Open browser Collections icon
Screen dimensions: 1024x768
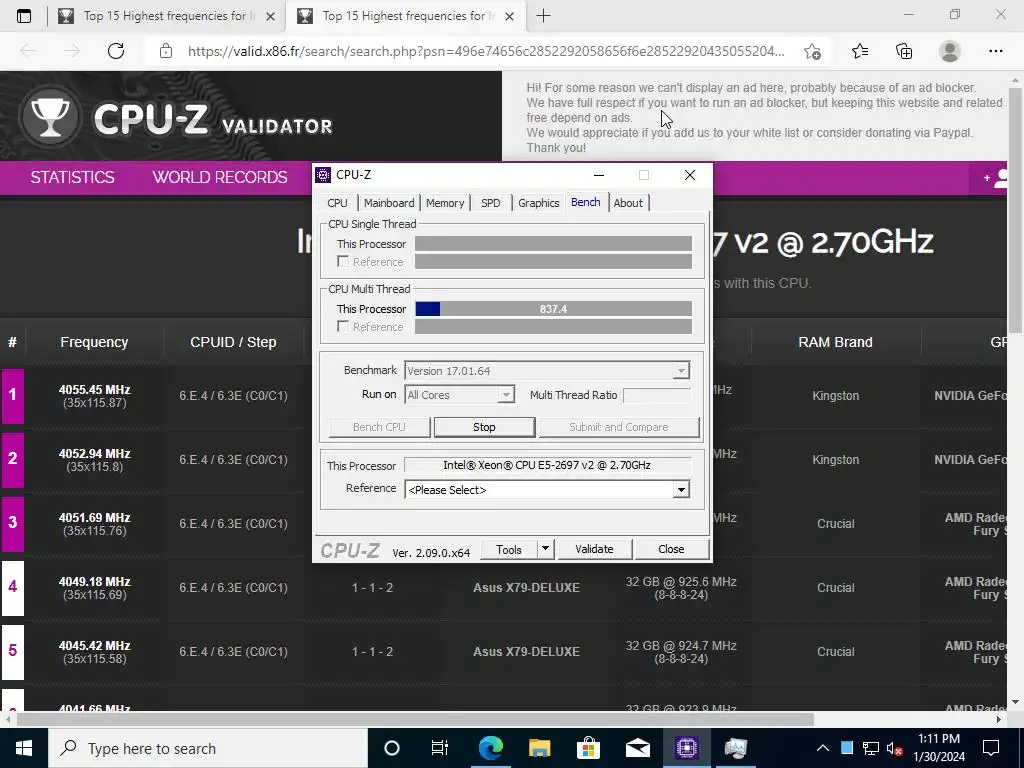(904, 51)
